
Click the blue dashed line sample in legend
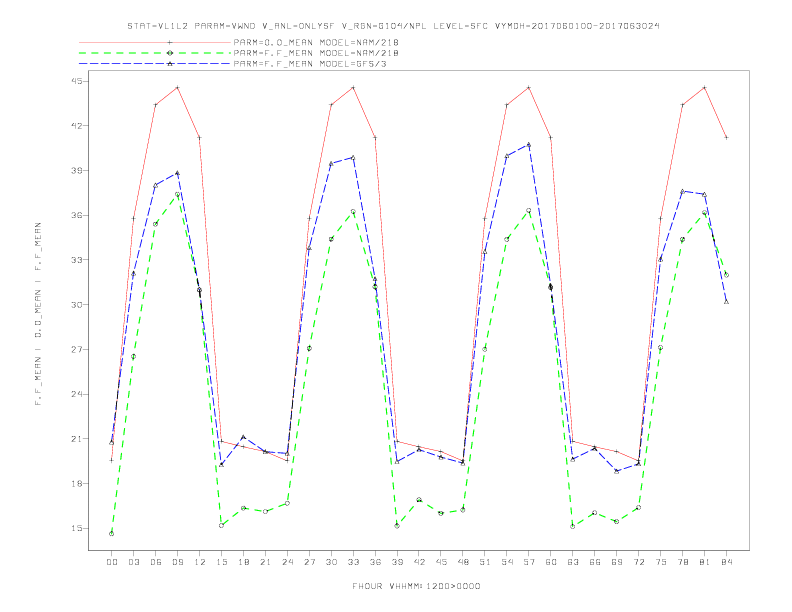[x=155, y=64]
